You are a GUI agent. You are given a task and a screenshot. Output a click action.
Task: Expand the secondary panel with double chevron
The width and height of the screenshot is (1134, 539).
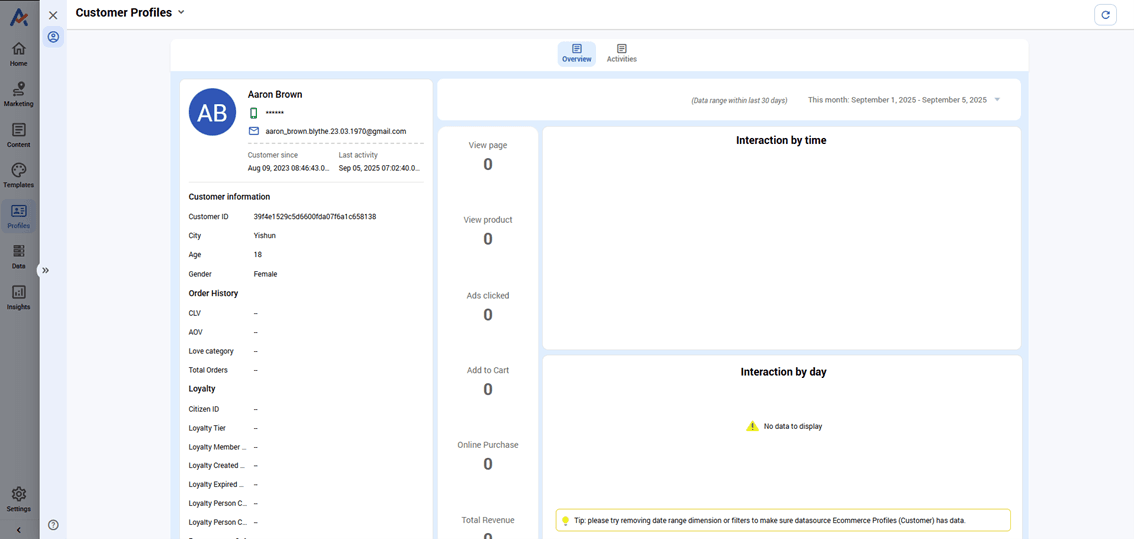tap(45, 270)
